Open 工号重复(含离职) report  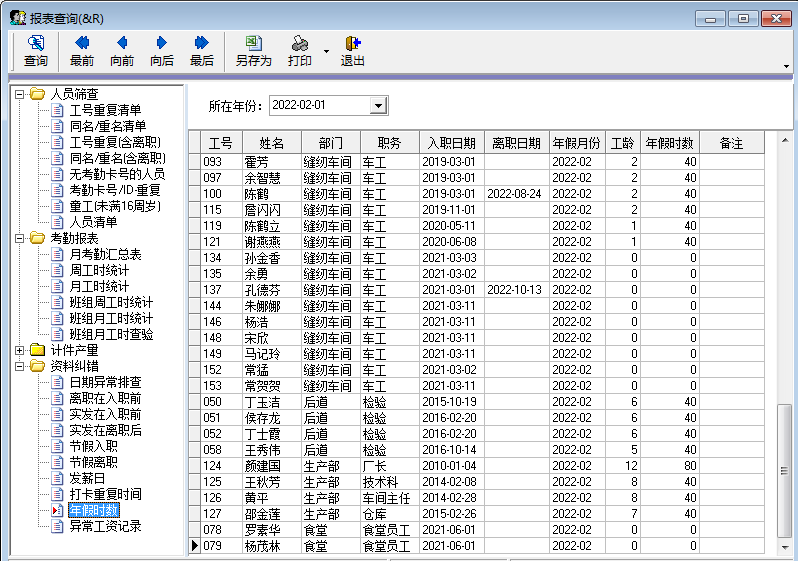coord(115,142)
